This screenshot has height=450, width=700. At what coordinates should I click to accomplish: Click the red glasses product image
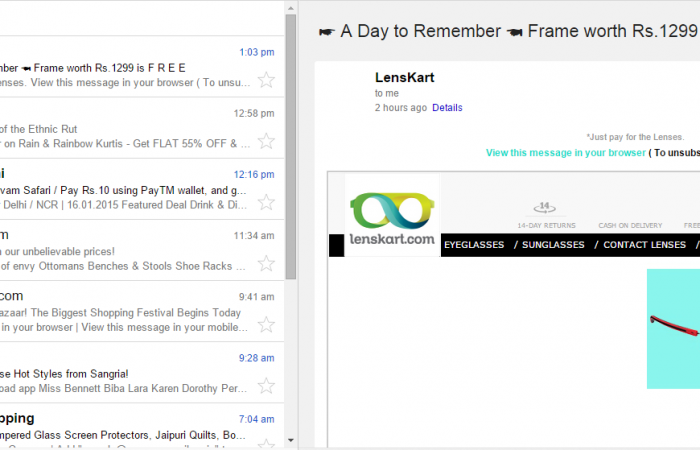(x=673, y=325)
